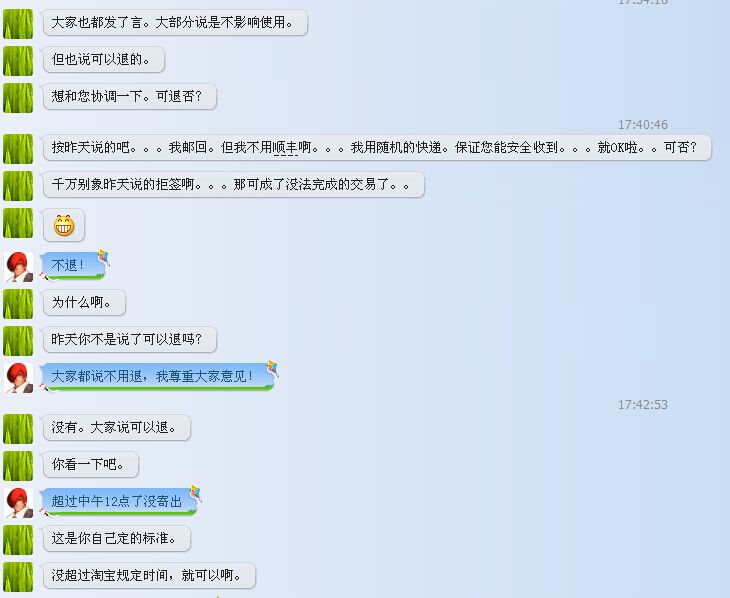730x598 pixels.
Task: Click message "昨天你不是说了可以退吗?"
Action: 130,340
